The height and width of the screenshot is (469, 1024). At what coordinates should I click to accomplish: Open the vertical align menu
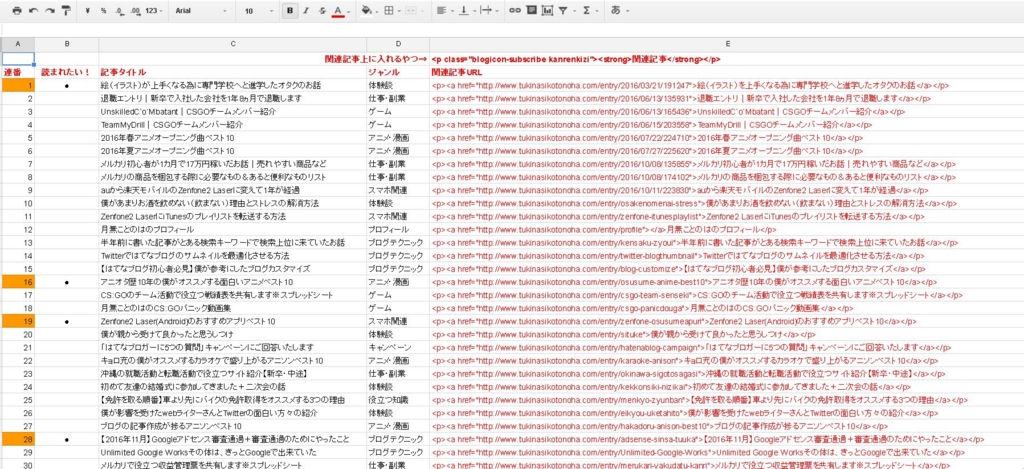465,10
